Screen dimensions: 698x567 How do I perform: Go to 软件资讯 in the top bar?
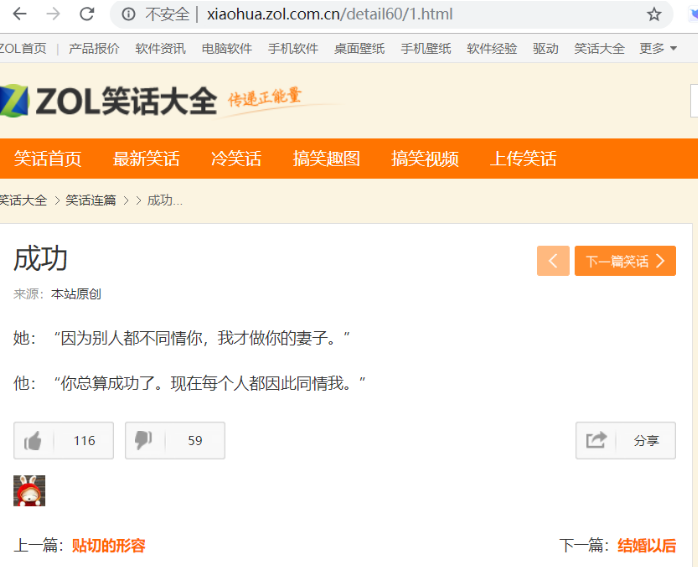click(x=160, y=49)
